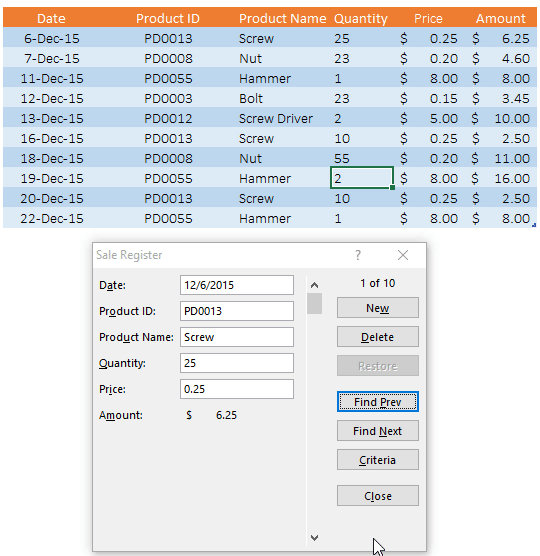Close the Sale Register dialog with X
Viewport: 540px width, 556px height.
point(403,255)
